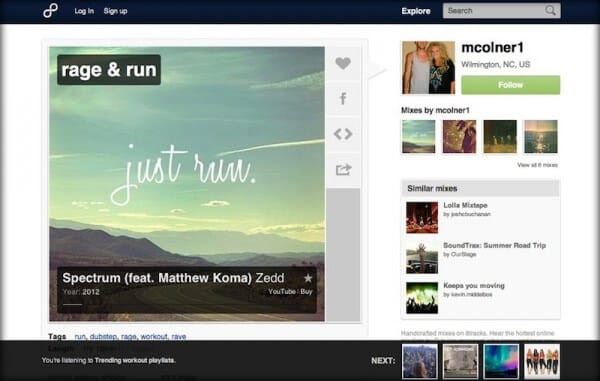Open the mcolner1 profile photo

[428, 67]
